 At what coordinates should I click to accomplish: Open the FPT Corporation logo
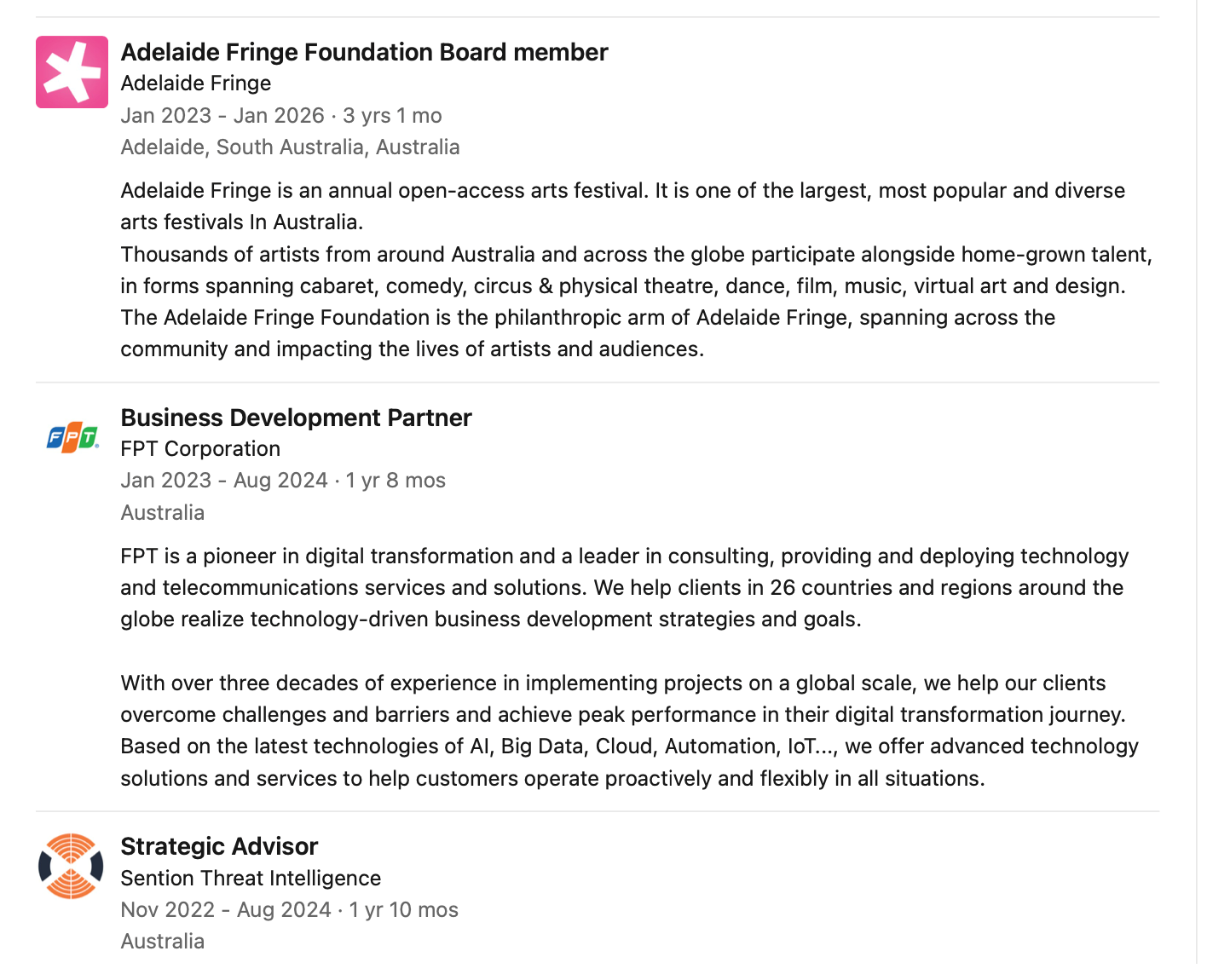[72, 437]
